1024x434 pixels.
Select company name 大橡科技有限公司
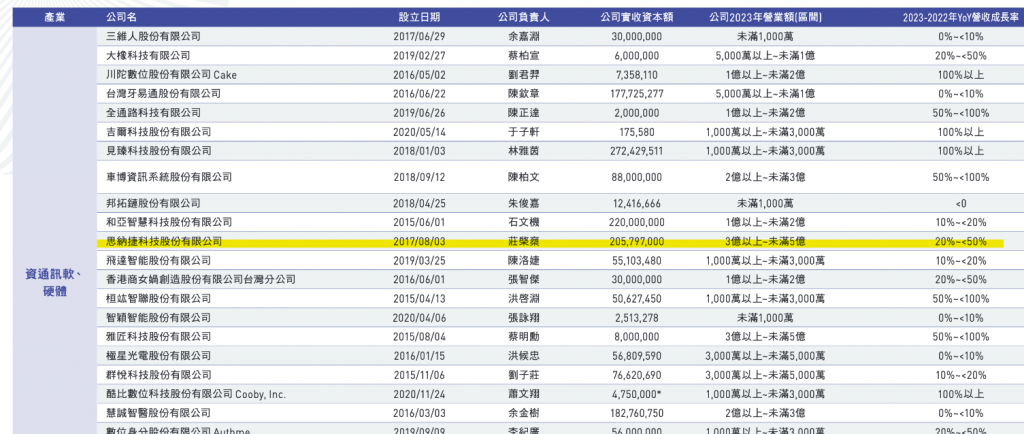(x=148, y=55)
